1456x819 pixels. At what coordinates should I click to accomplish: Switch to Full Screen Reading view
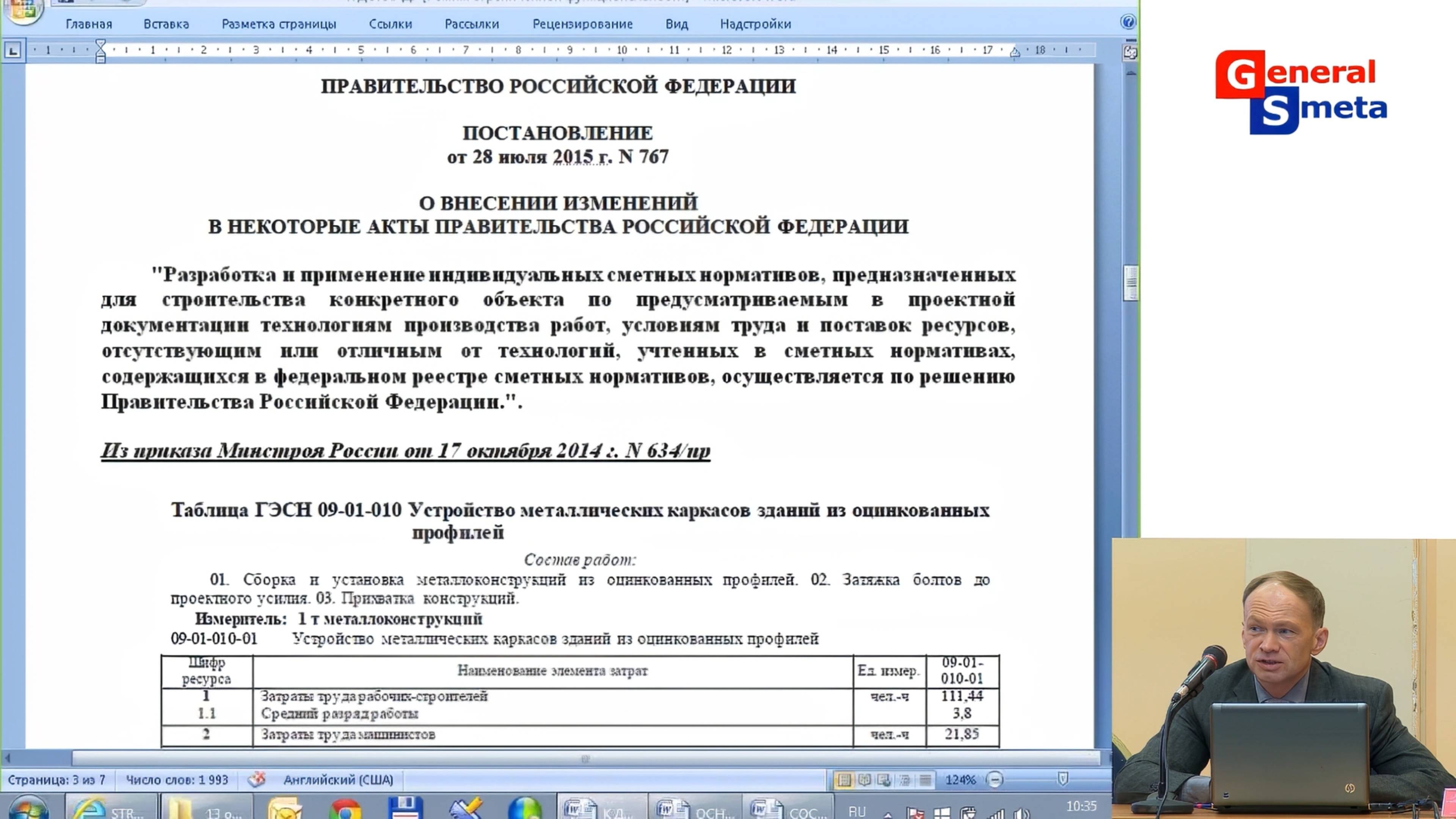click(864, 781)
